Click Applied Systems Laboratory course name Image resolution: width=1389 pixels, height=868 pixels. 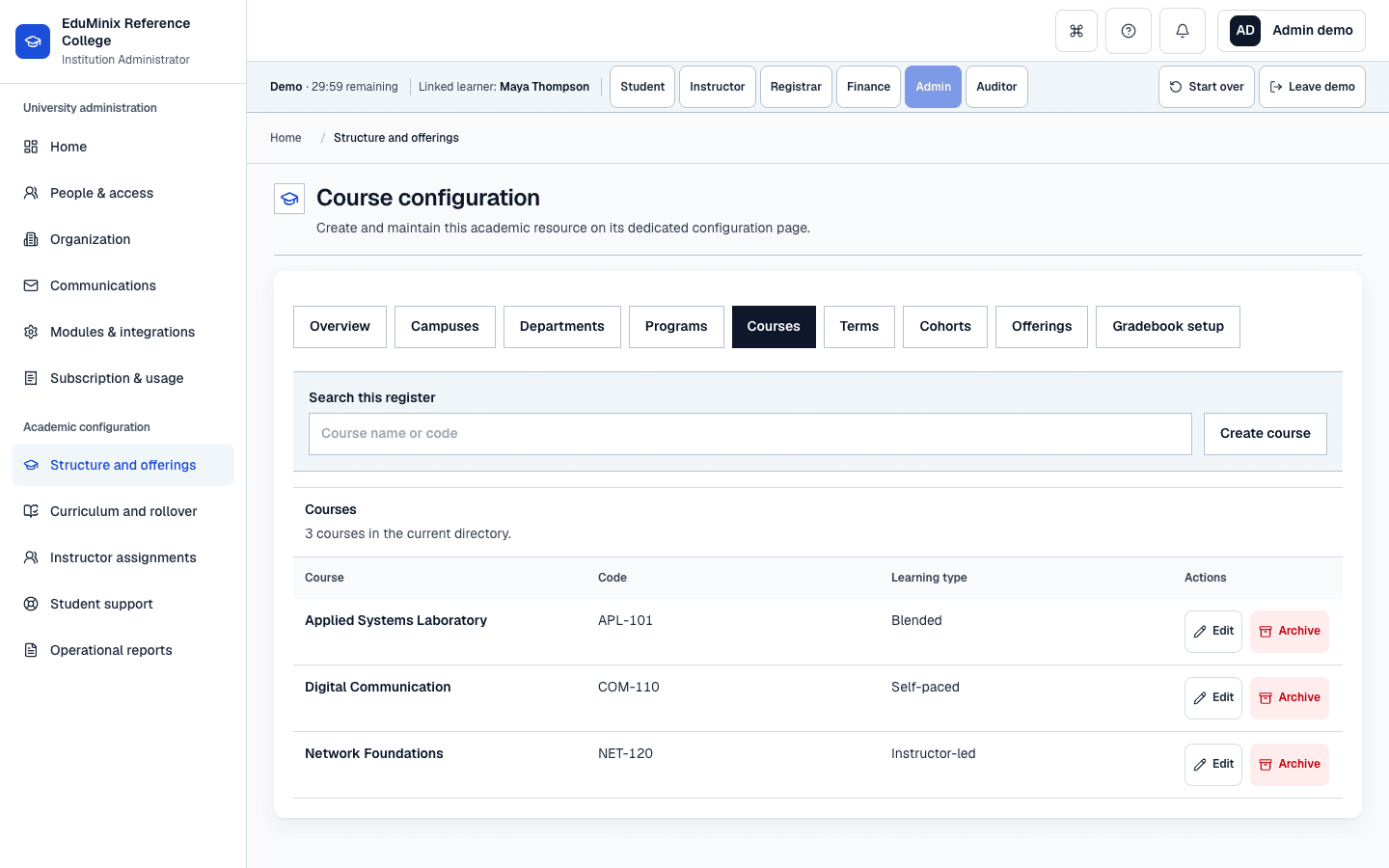[x=395, y=620]
